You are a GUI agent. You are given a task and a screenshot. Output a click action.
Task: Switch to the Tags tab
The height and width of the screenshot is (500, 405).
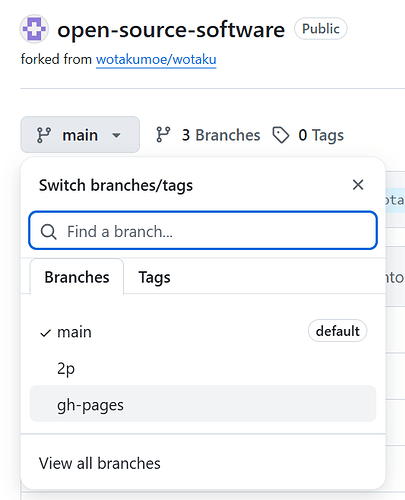point(154,277)
